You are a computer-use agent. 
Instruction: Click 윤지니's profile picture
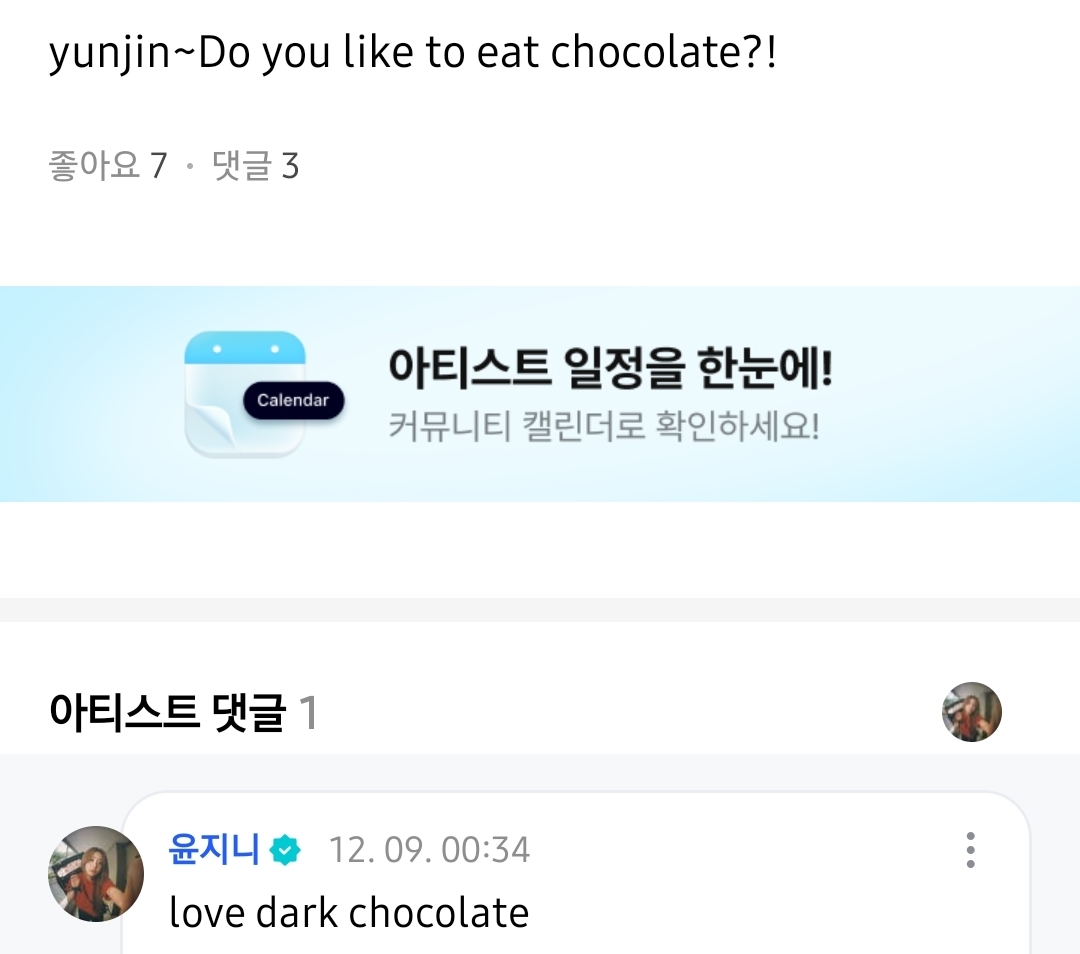click(96, 873)
